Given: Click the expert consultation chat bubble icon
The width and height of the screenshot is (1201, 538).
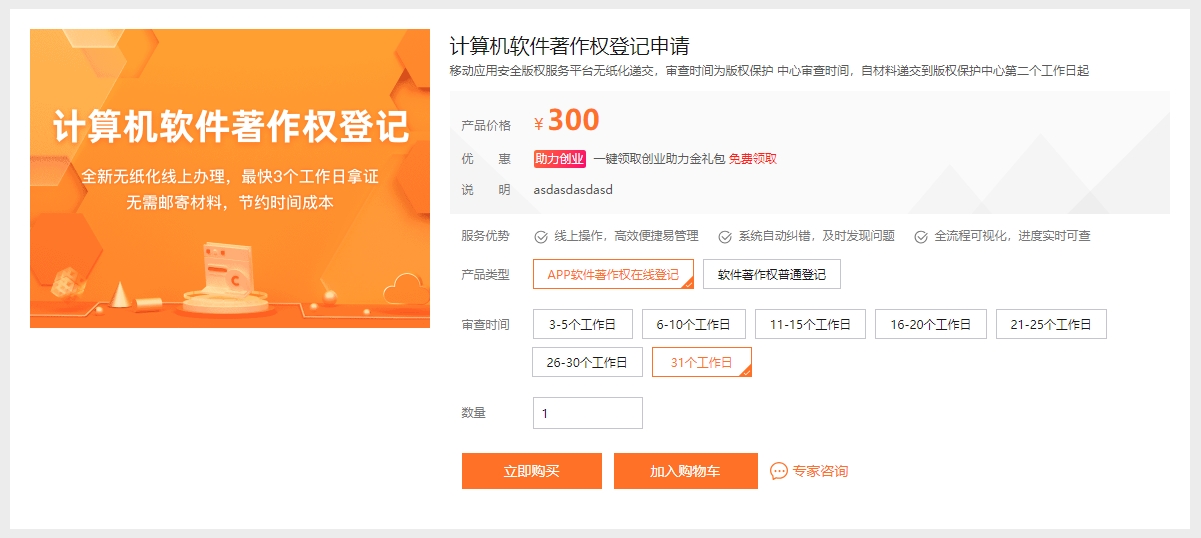Looking at the screenshot, I should [779, 471].
